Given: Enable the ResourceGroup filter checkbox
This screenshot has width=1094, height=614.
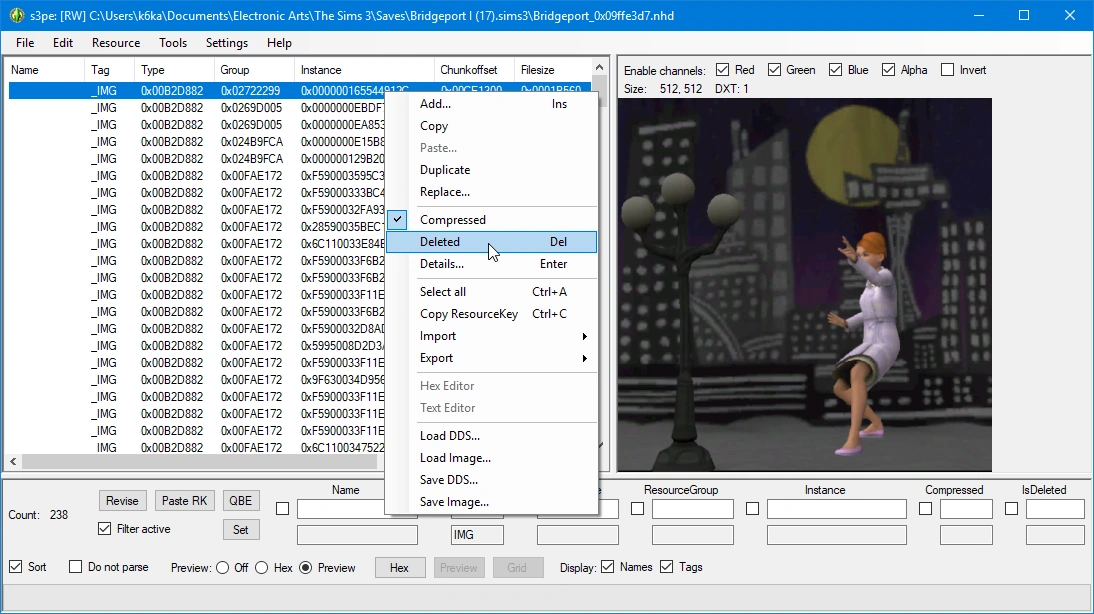Looking at the screenshot, I should [637, 509].
